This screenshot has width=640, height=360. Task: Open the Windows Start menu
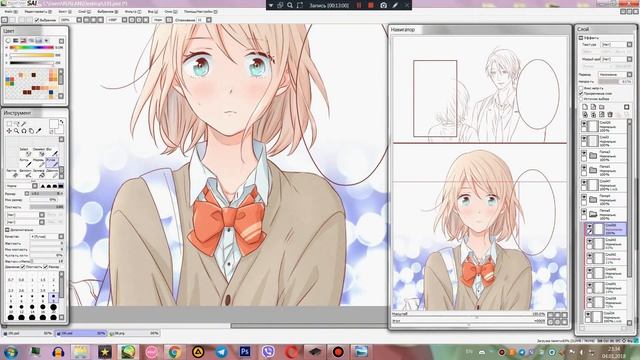tap(11, 351)
